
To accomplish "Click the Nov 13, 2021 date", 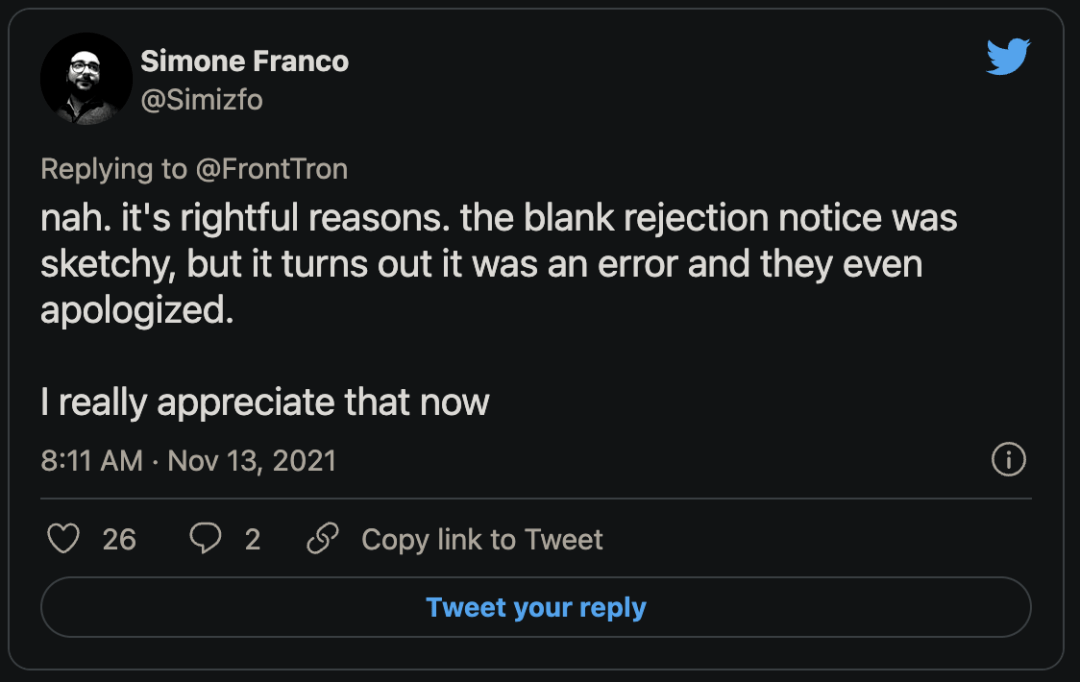I will pos(252,461).
